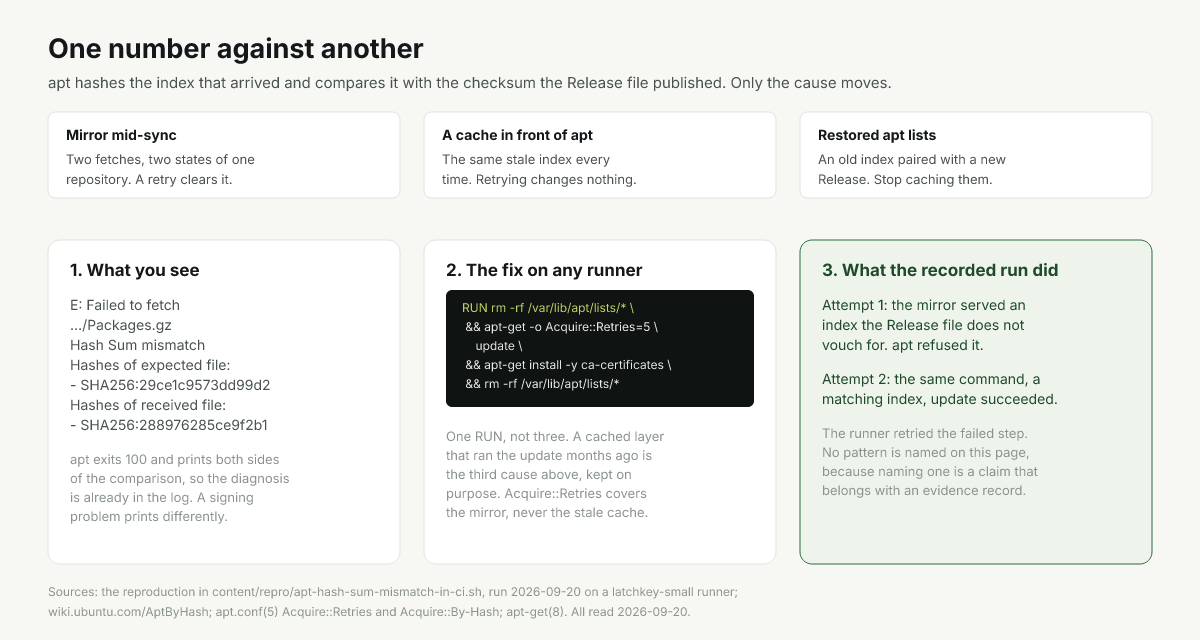Screen dimensions: 1200x640
Task: Click the 'Restored apt lists' card title
Action: coord(877,135)
